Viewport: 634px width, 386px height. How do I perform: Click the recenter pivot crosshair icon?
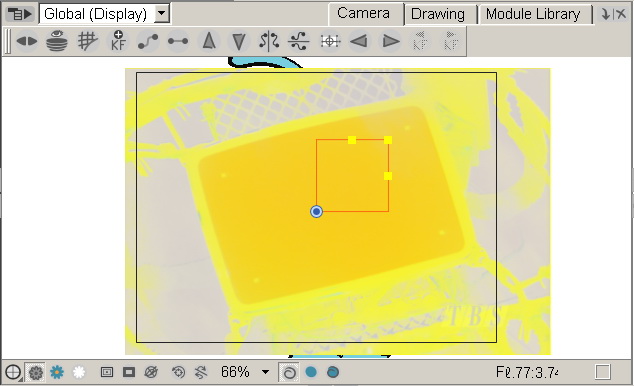click(330, 41)
